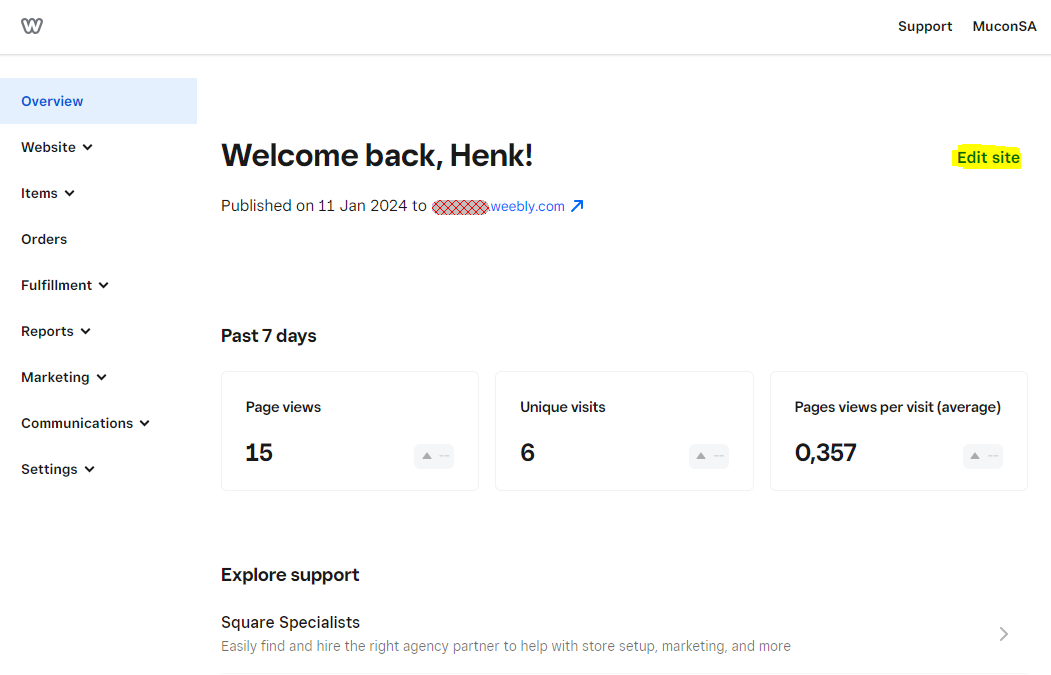Open Square Specialists chevron arrow
Viewport: 1051px width, 675px height.
(1004, 634)
